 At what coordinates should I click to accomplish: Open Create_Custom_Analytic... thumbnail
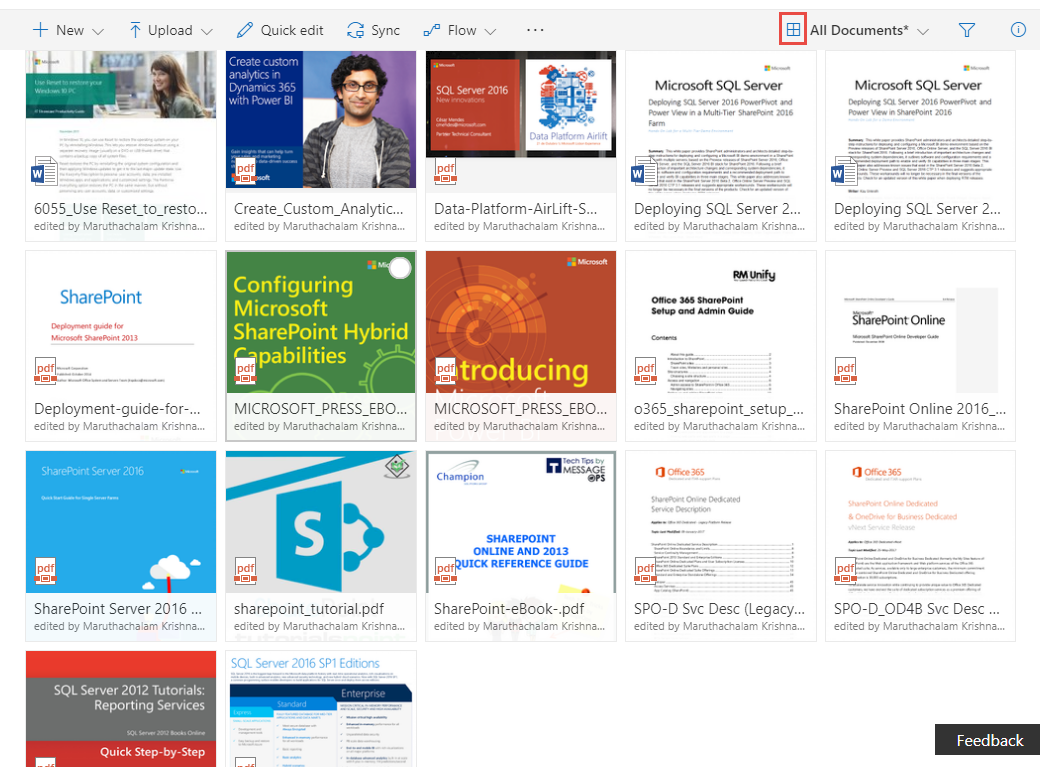coord(321,120)
